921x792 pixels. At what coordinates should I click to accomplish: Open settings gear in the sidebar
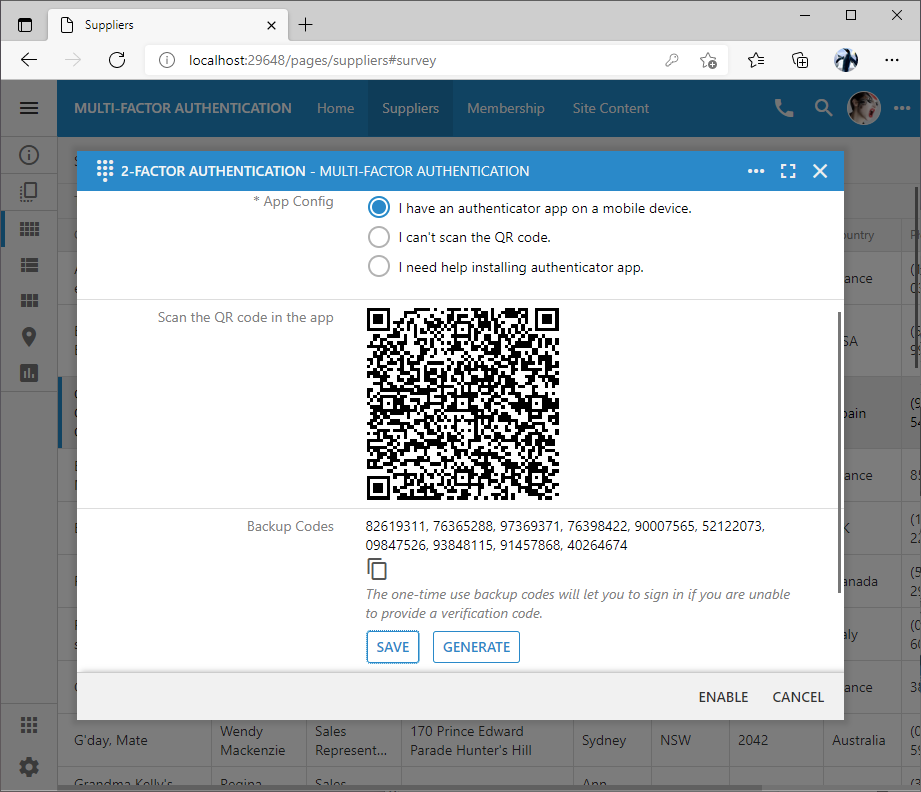pos(29,767)
